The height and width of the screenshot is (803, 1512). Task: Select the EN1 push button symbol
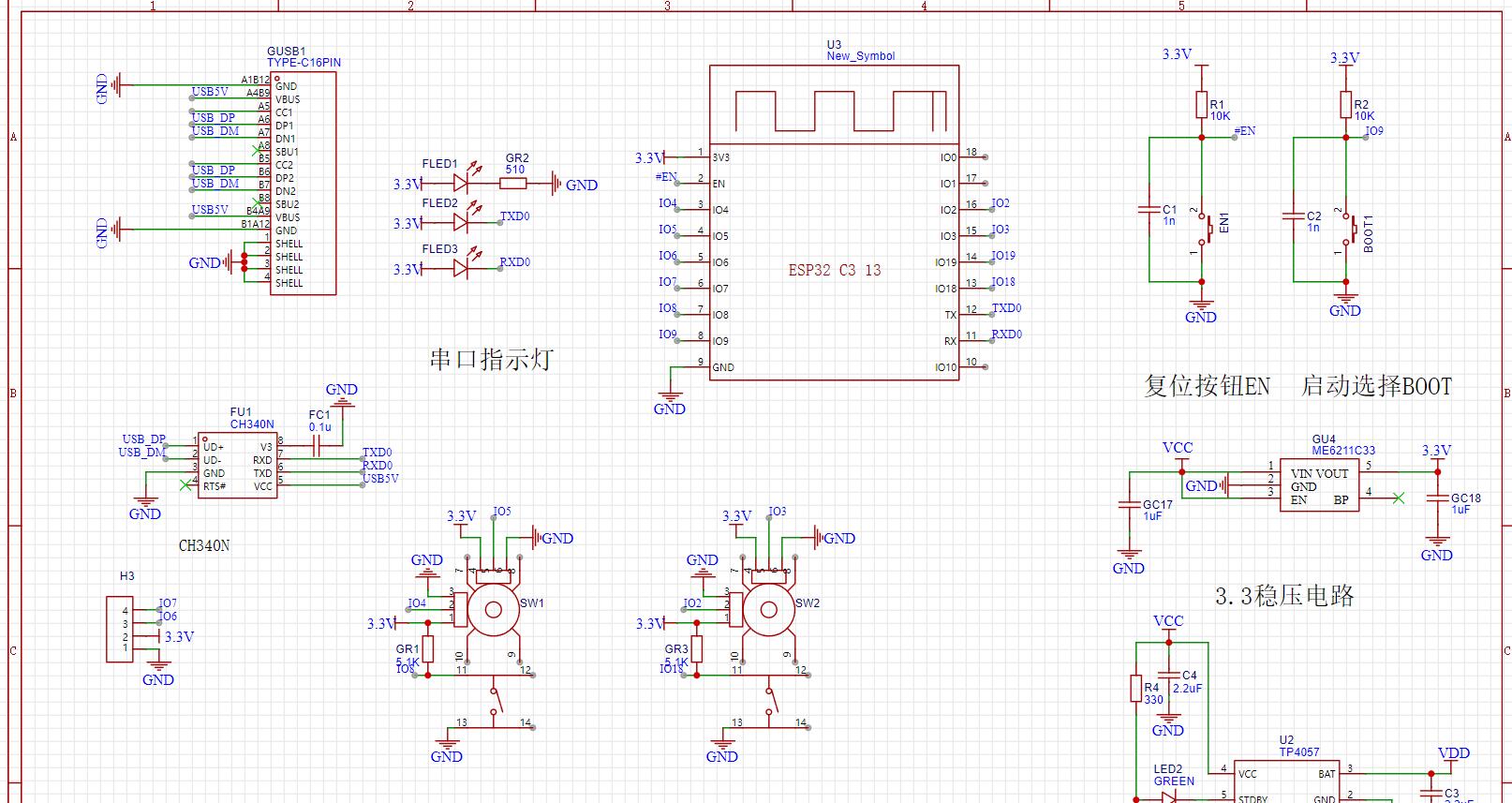[1206, 229]
